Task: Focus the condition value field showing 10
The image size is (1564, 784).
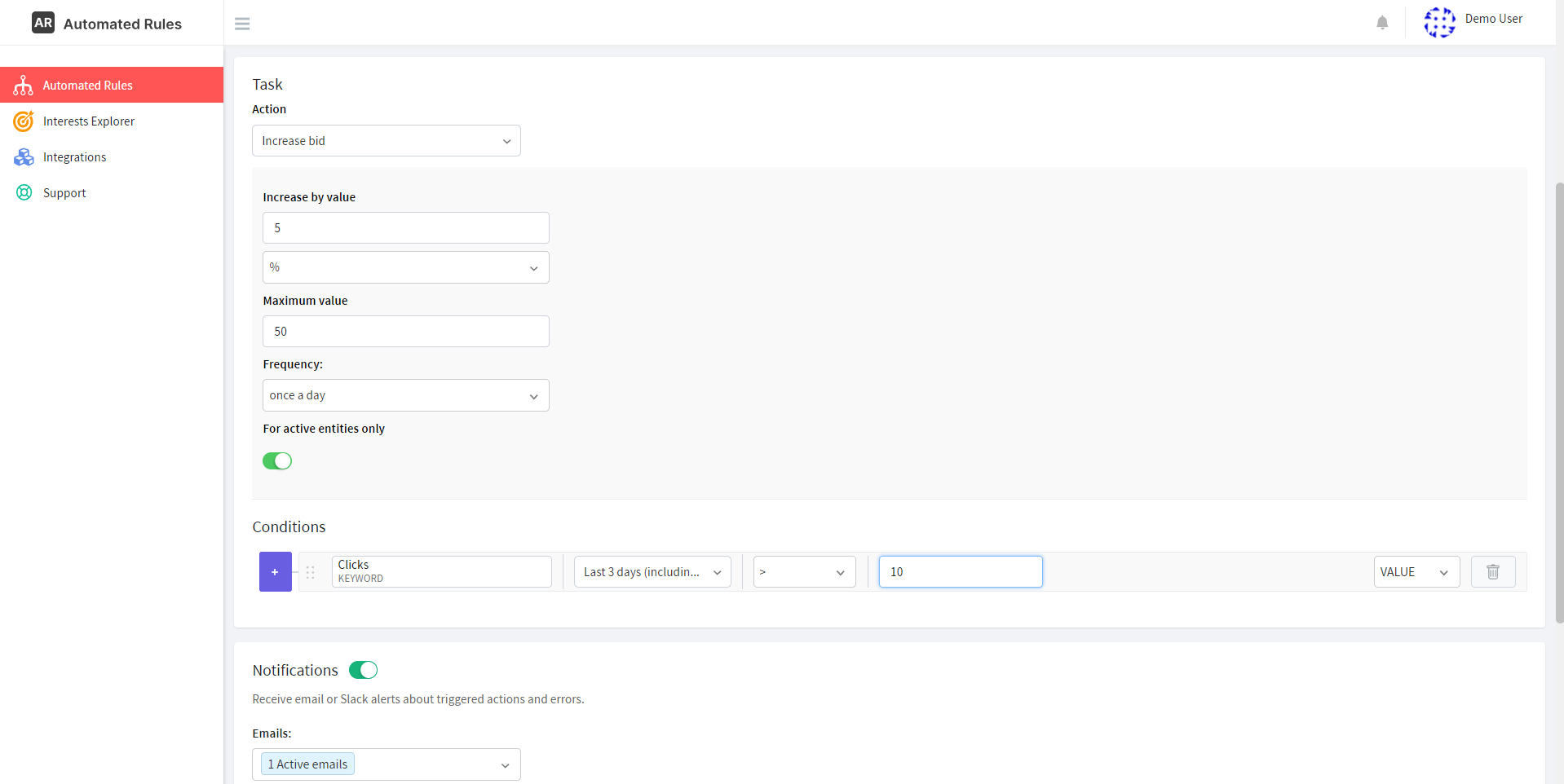Action: click(x=961, y=572)
